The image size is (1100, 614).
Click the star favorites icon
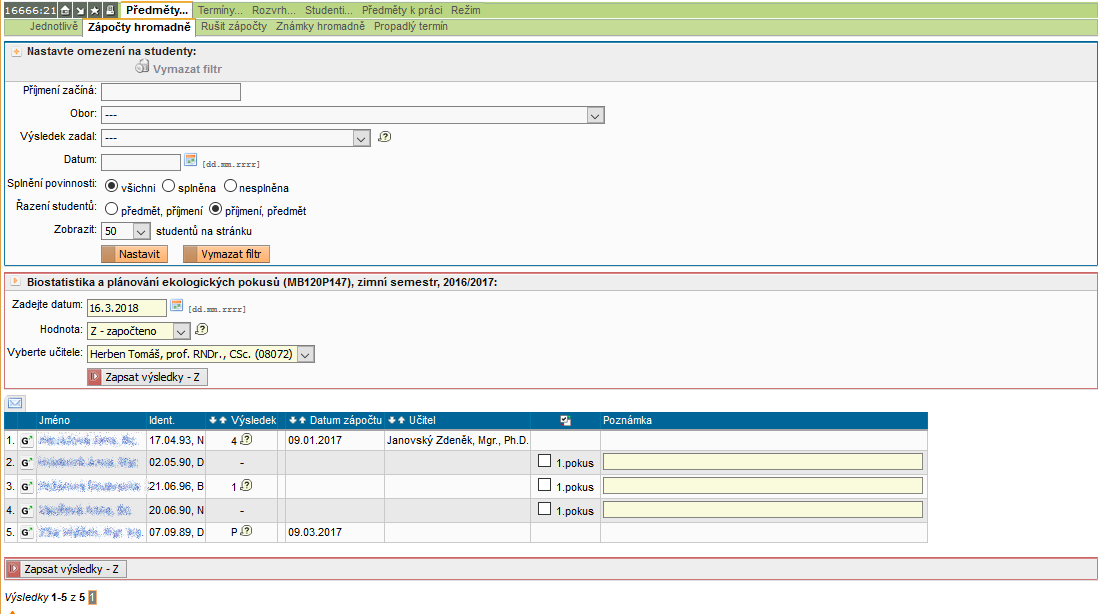point(94,9)
